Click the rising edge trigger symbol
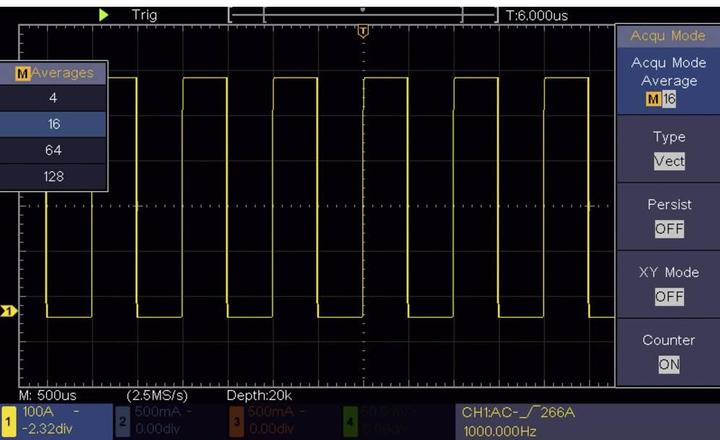 (x=530, y=412)
